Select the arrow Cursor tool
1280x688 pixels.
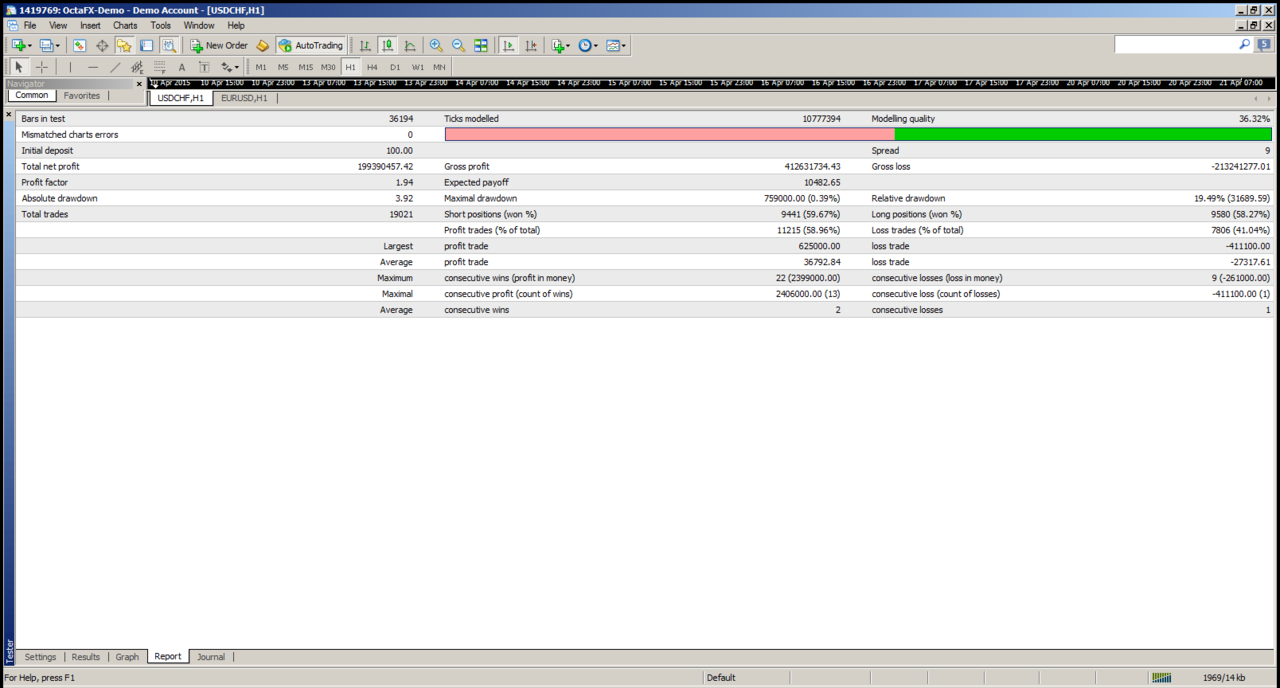pos(19,67)
